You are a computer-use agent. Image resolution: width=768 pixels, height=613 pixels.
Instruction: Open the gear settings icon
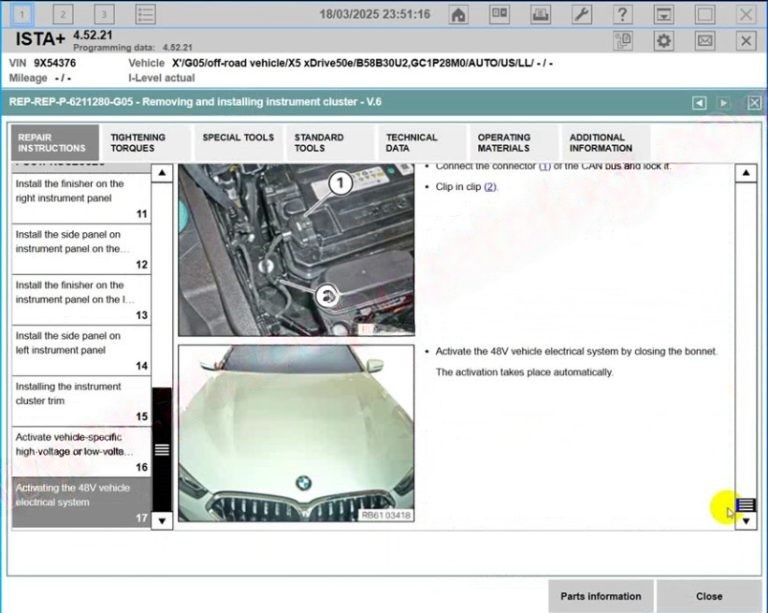(664, 41)
